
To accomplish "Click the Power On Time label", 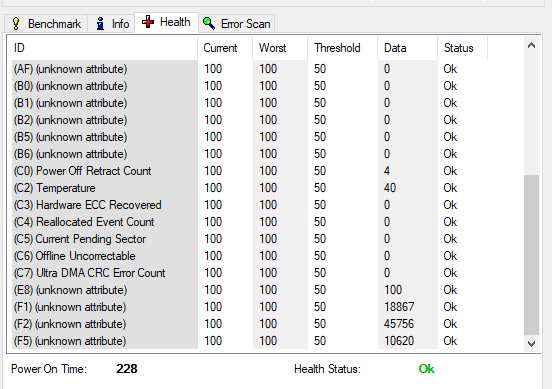I will tap(49, 369).
